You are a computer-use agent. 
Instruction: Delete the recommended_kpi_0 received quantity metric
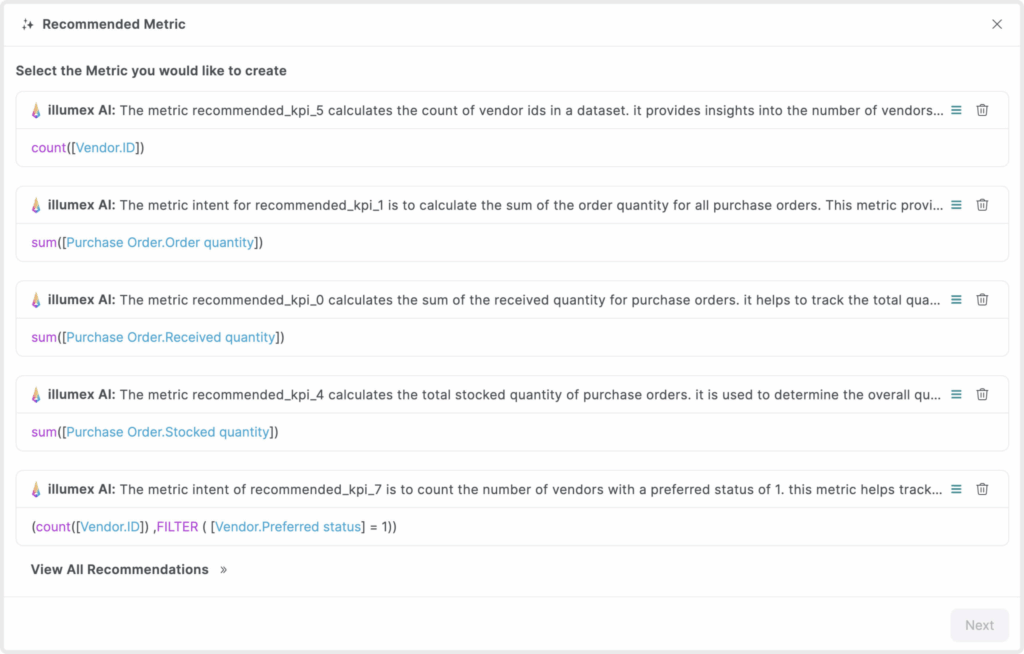982,299
